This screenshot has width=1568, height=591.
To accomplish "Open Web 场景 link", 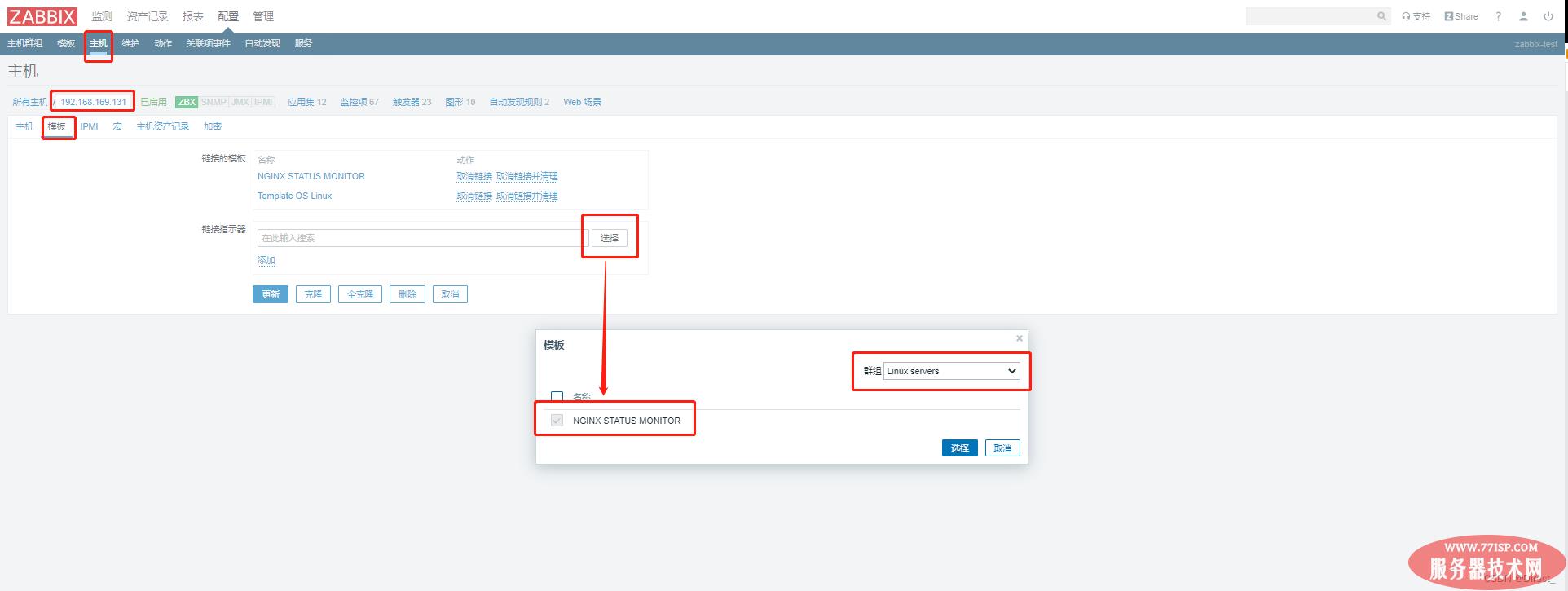I will 583,102.
